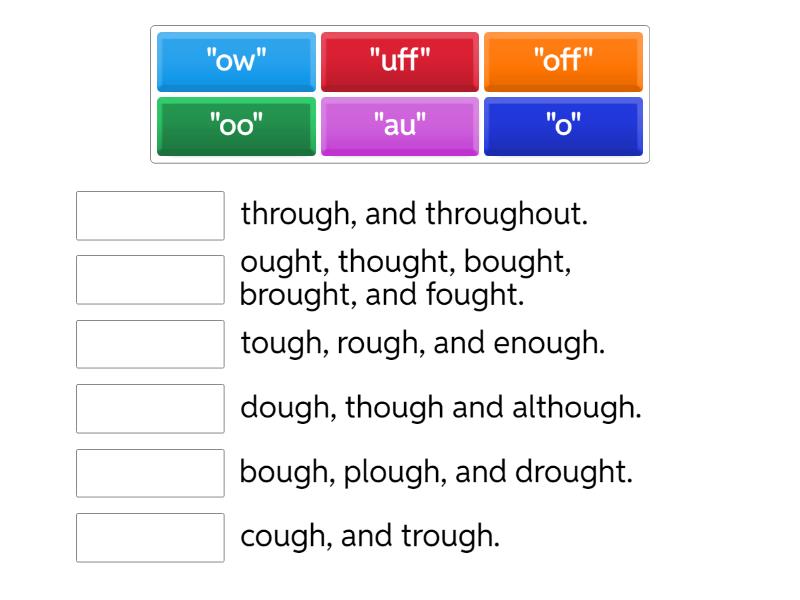
Task: Choose the dark blue "o" tile
Action: click(x=563, y=126)
